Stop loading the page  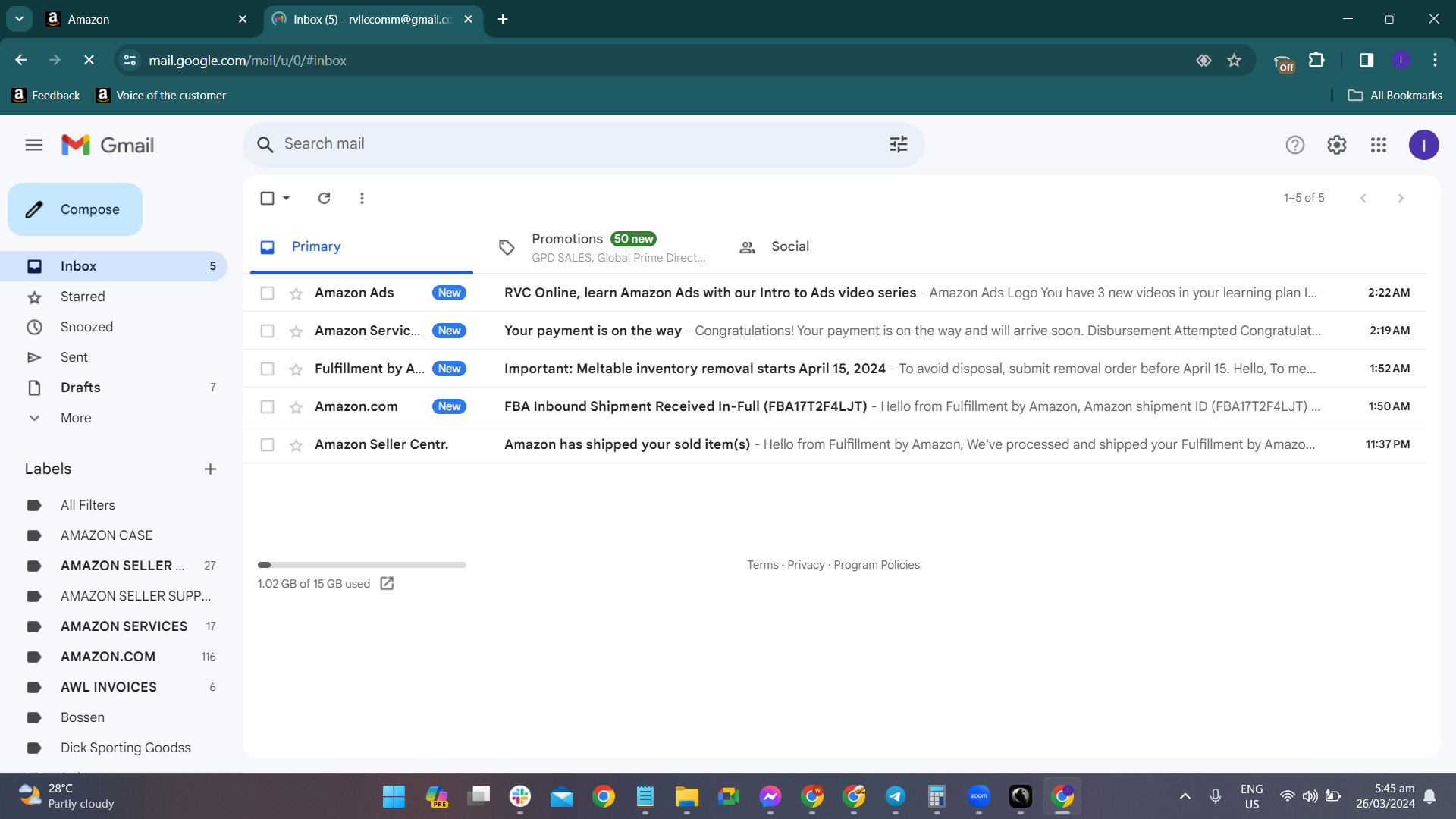(x=89, y=60)
